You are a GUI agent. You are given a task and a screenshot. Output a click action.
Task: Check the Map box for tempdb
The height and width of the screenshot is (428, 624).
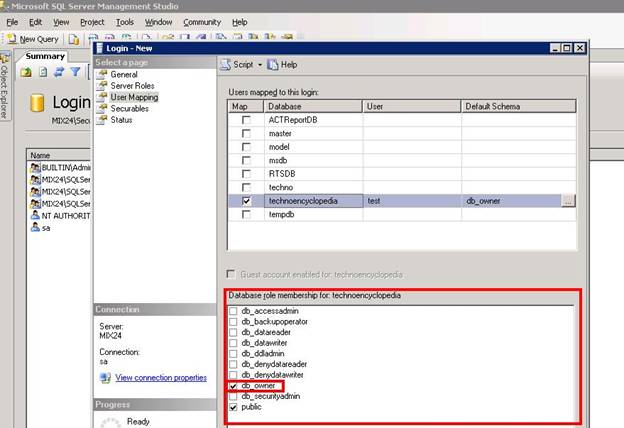(246, 215)
